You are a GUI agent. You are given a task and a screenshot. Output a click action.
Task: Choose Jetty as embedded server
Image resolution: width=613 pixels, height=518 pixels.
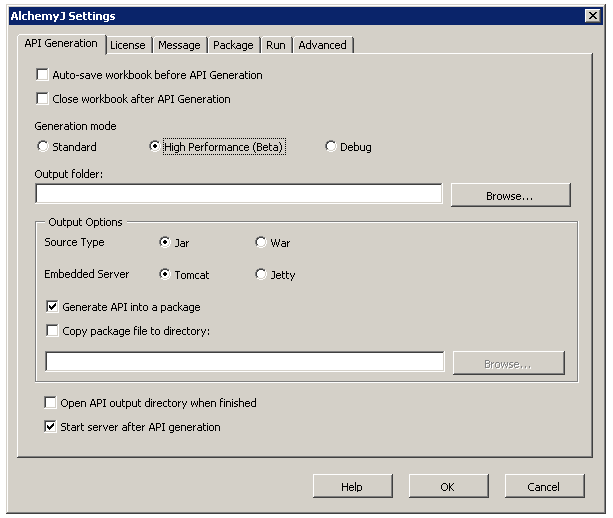[261, 274]
